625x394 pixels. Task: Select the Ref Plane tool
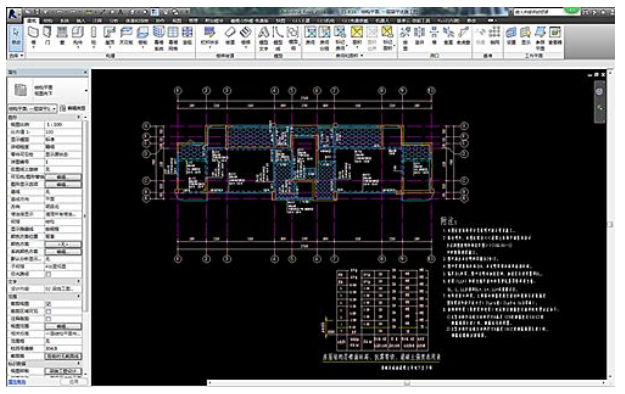pyautogui.click(x=540, y=38)
